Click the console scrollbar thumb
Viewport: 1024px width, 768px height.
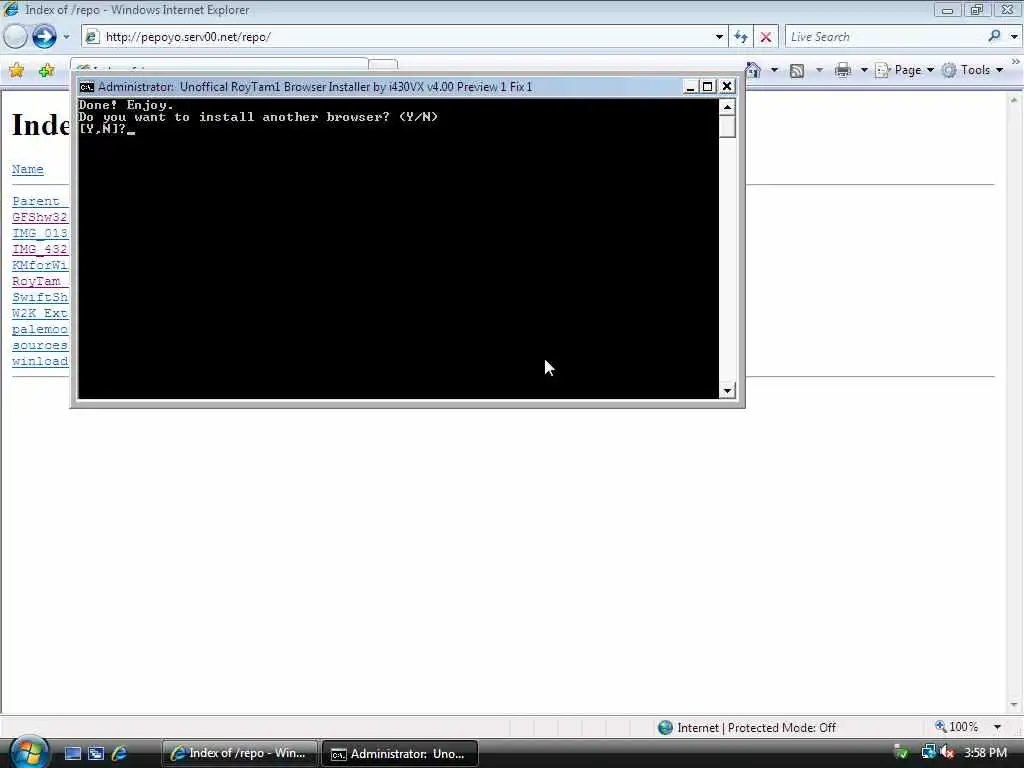(x=727, y=127)
